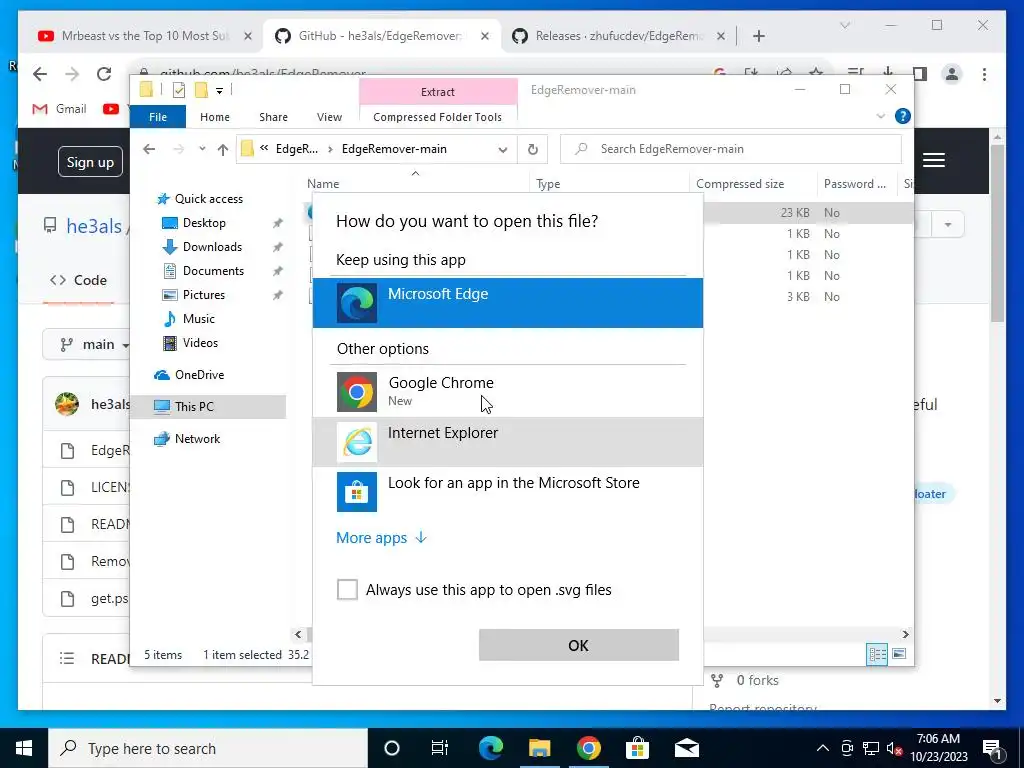Screen dimensions: 1024x768
Task: Open the he3als user link
Action: click(x=94, y=226)
